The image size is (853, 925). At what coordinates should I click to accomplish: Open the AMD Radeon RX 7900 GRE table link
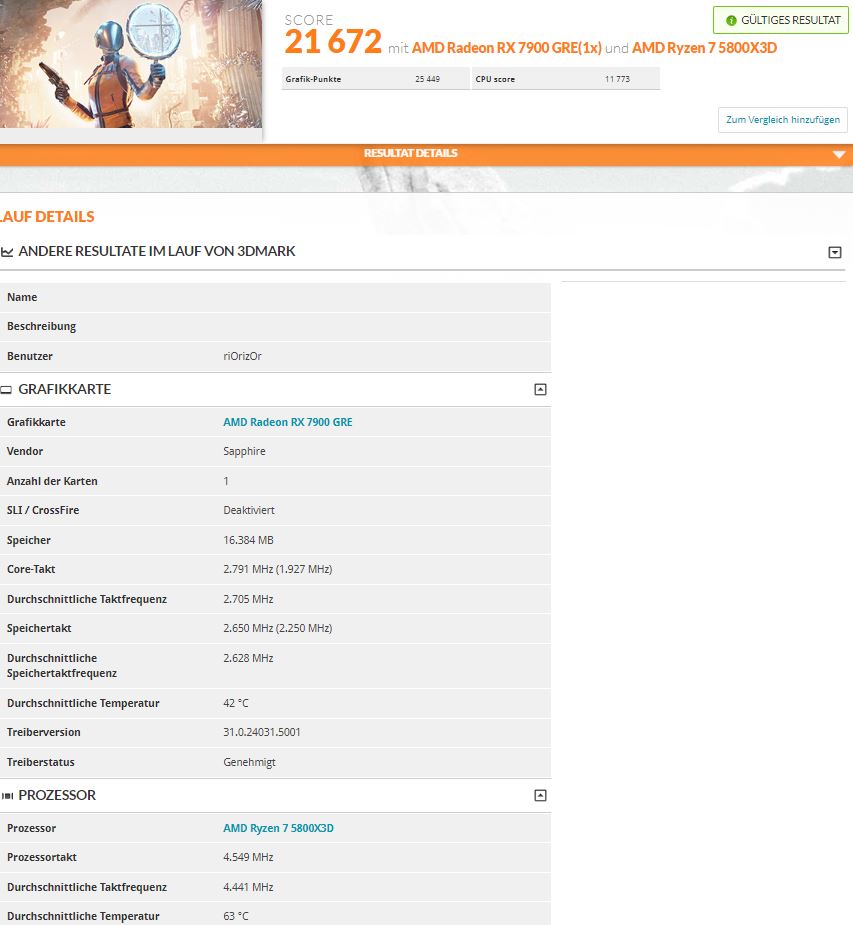(287, 422)
